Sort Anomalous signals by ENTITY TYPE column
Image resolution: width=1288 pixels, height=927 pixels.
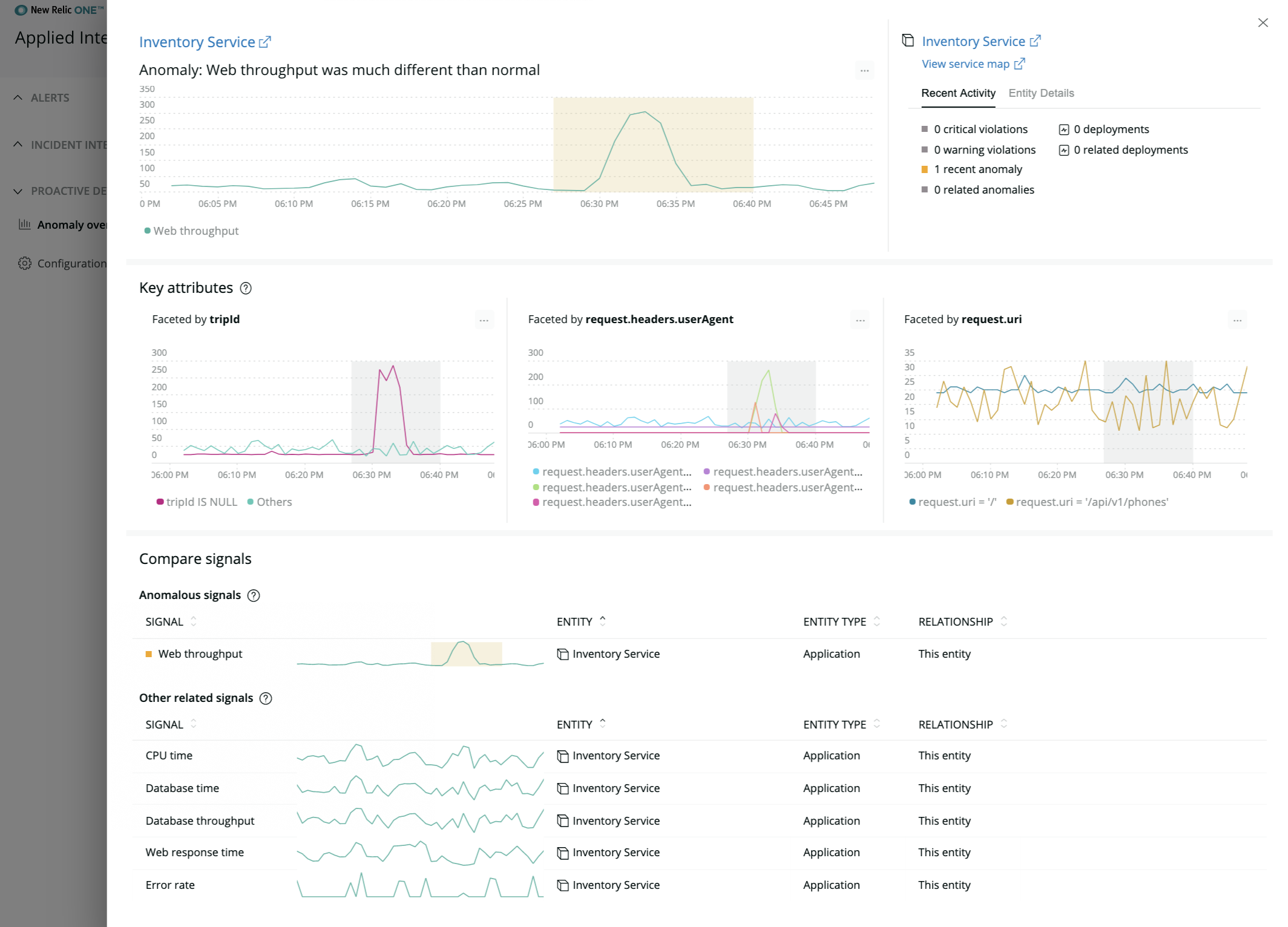(x=841, y=621)
